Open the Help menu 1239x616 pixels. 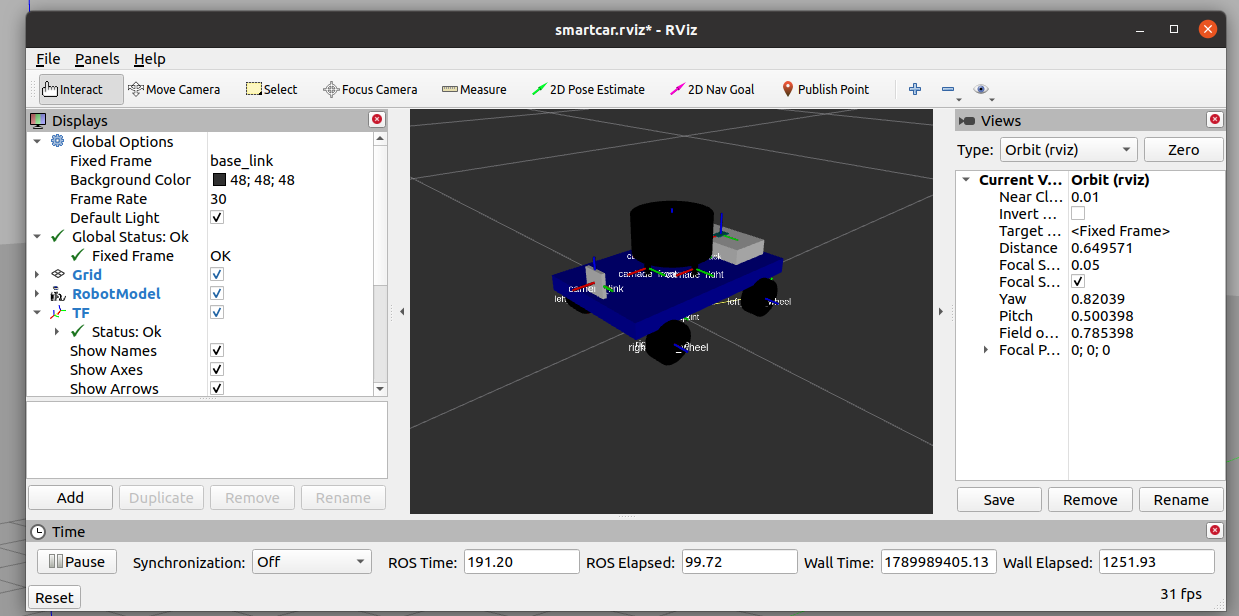150,59
